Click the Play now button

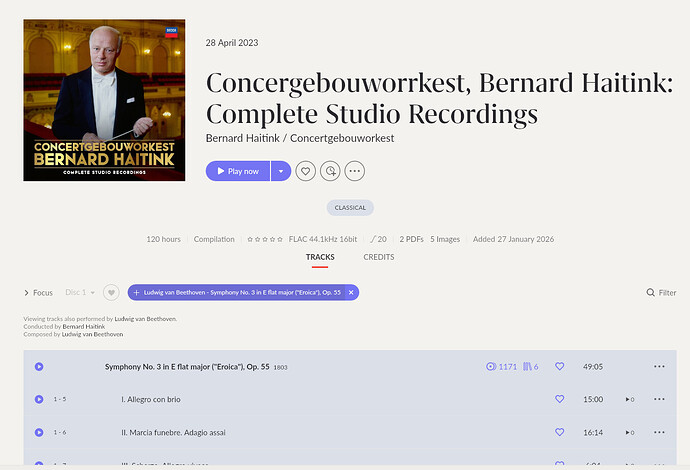coord(238,171)
